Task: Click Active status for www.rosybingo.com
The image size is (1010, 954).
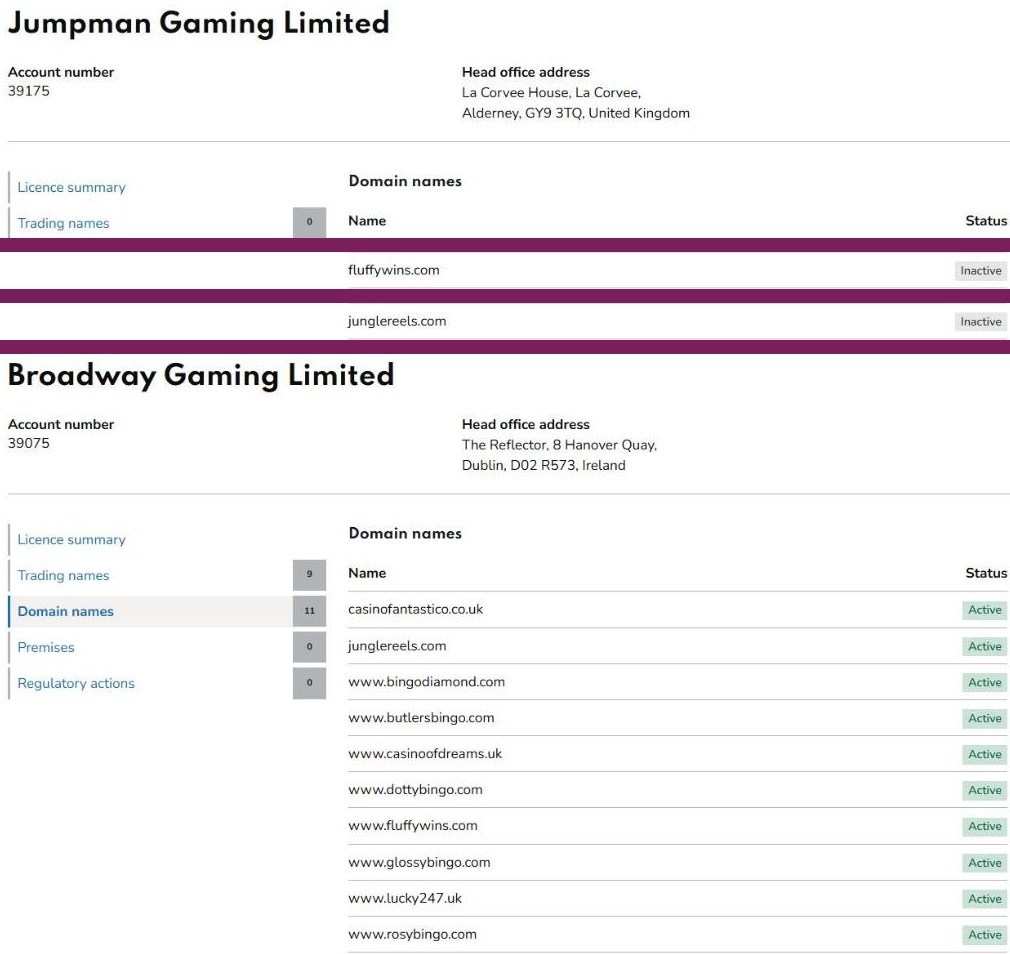Action: click(x=984, y=935)
